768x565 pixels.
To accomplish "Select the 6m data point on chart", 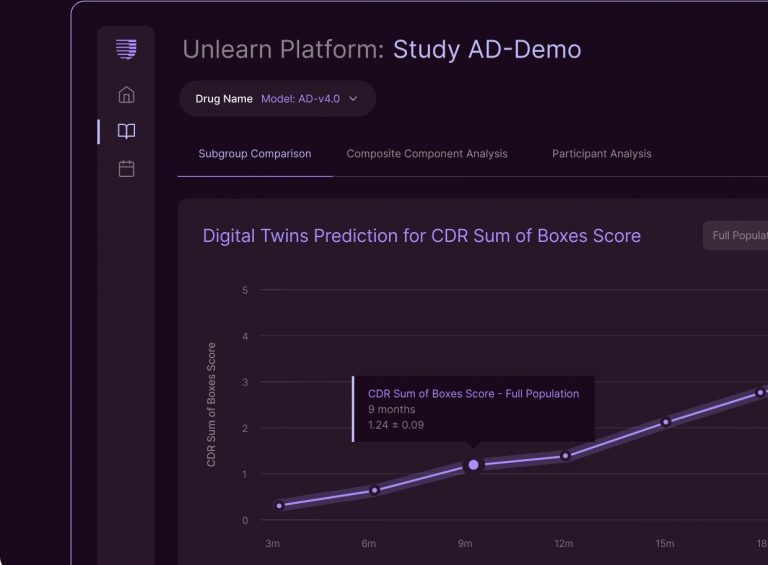I will tap(375, 490).
